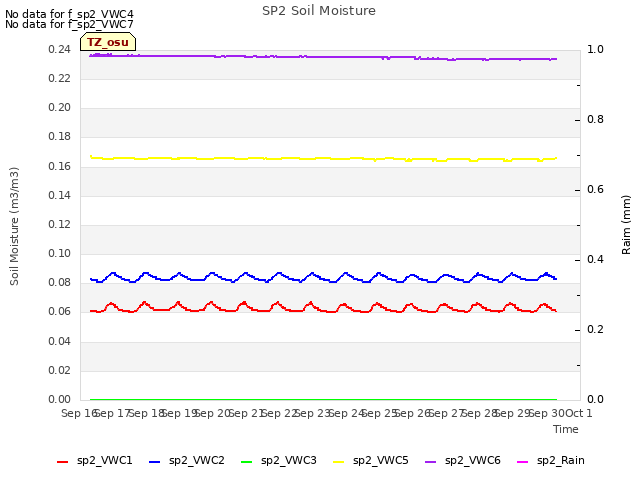640x480 pixels.
Task: Click the sp2_VWC3 legend entry
Action: click(279, 461)
